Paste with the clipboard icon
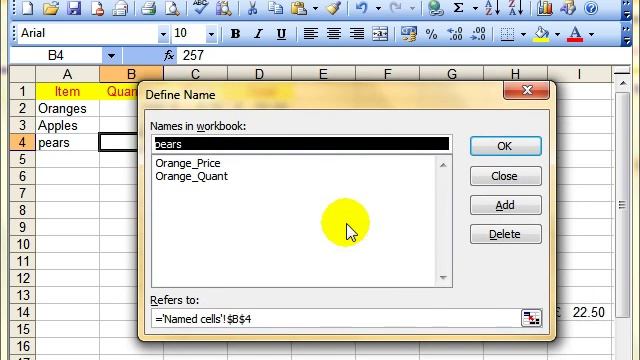Viewport: 640px width, 360px height. tap(299, 8)
